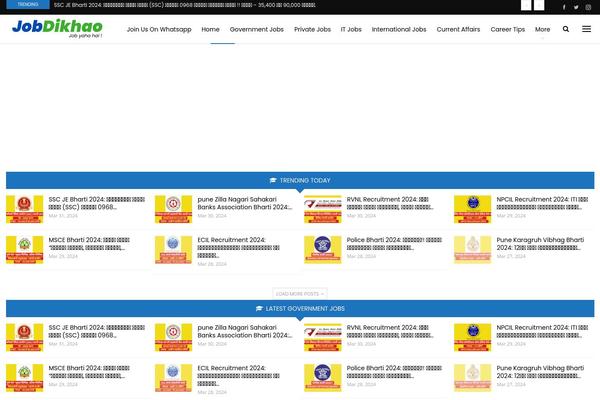
Task: Click the Latest Government Jobs section heading
Action: 305,309
